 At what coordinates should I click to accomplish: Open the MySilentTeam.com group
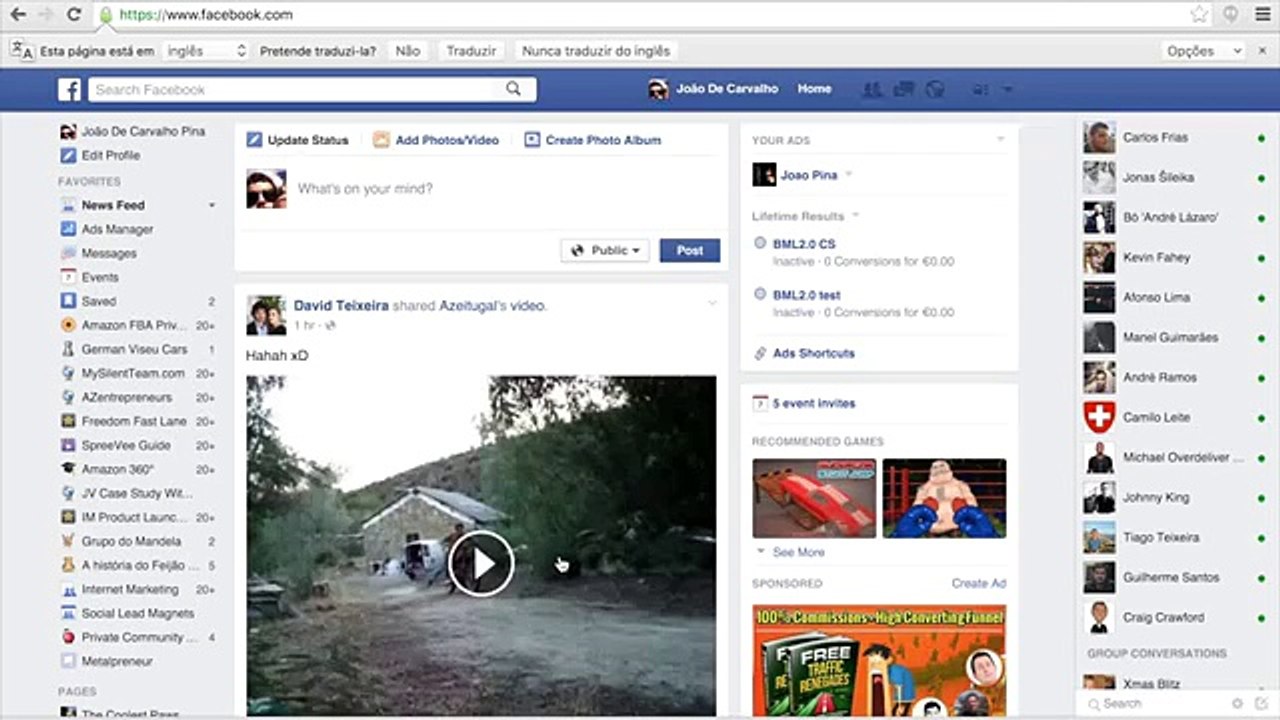coord(133,373)
